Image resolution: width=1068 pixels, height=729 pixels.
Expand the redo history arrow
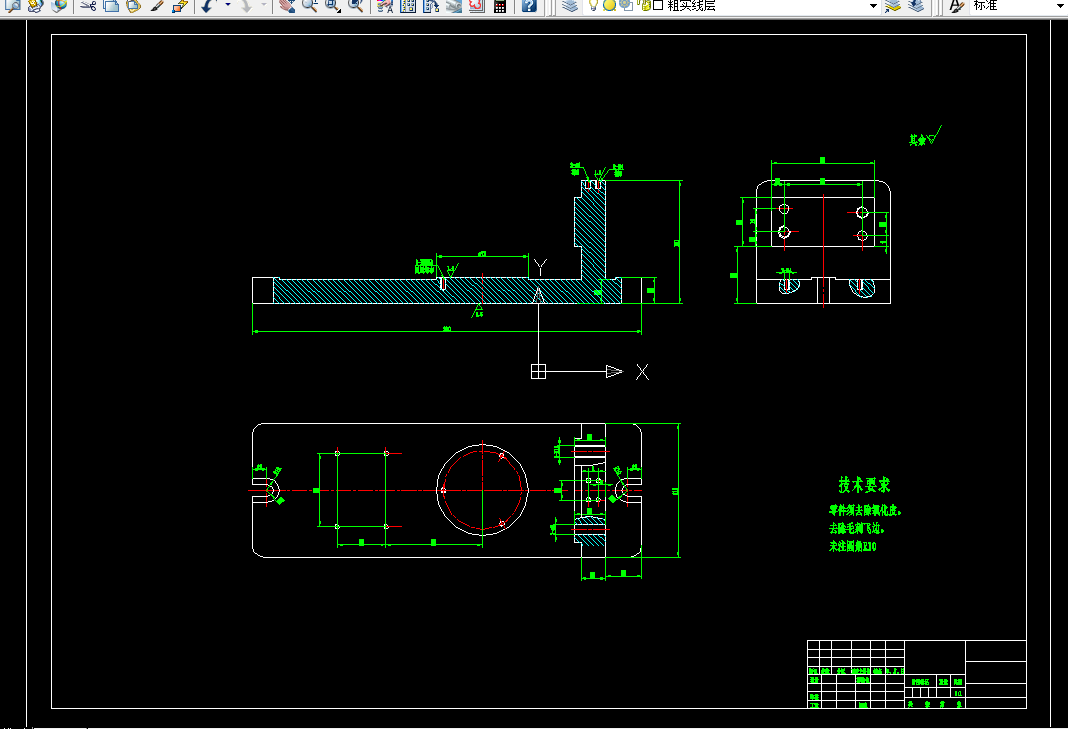pos(264,5)
